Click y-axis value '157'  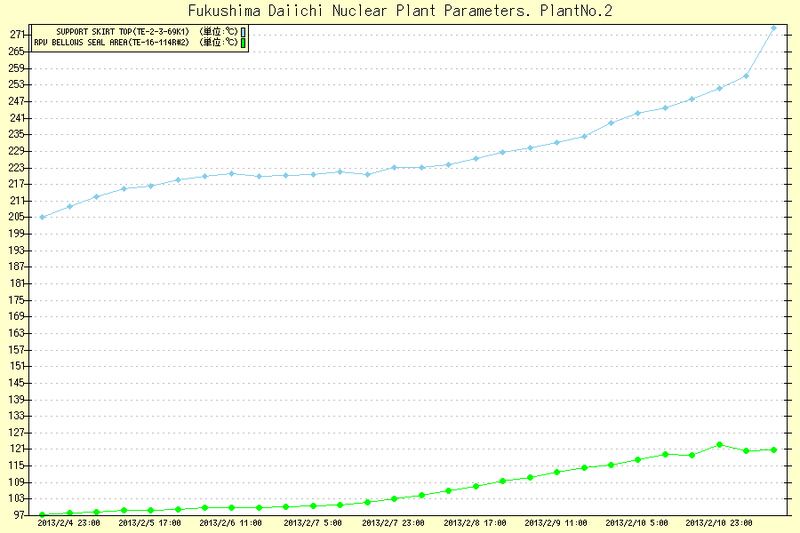point(16,350)
